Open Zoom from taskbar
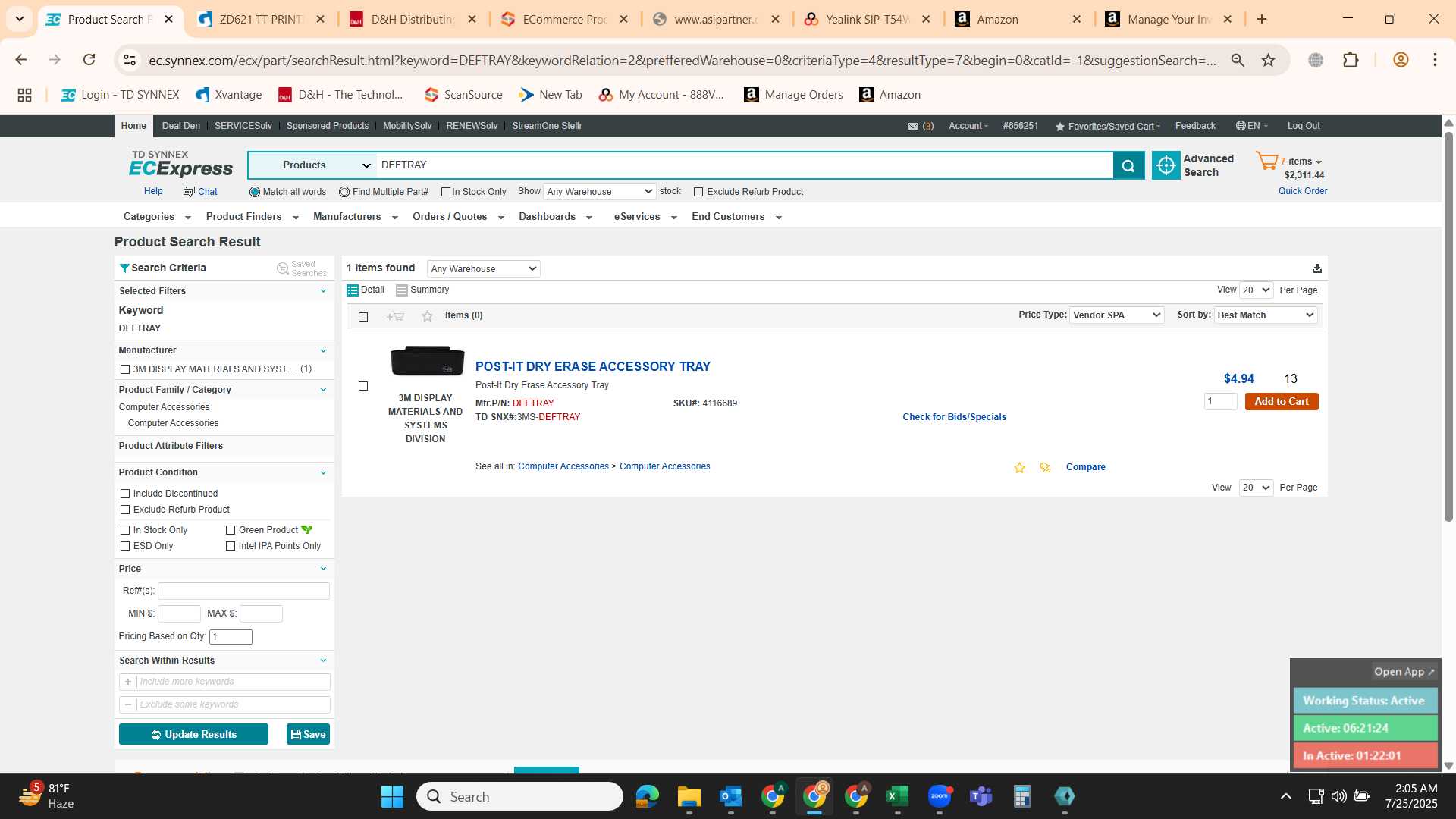 pyautogui.click(x=940, y=796)
